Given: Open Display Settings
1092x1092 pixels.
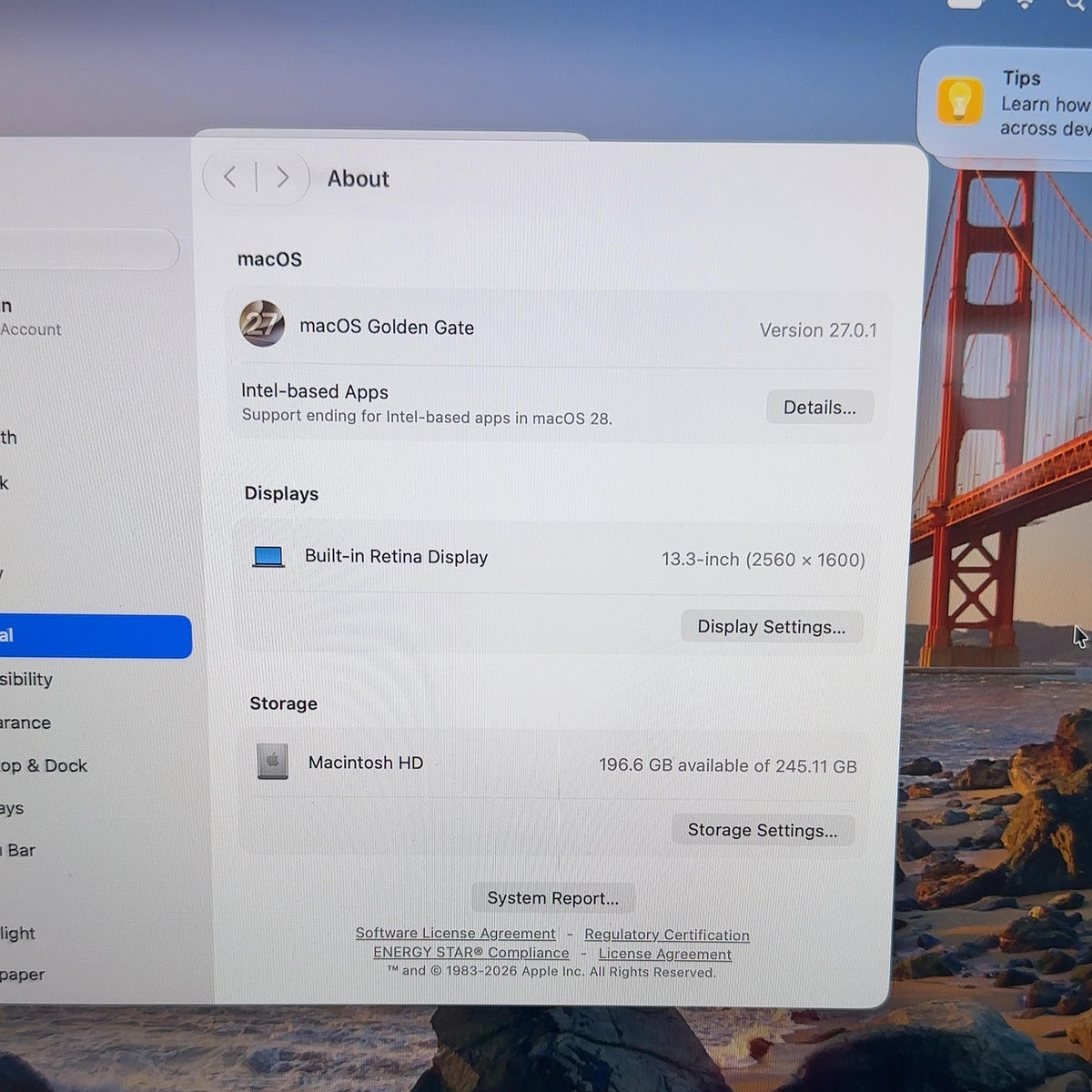Looking at the screenshot, I should coord(772,626).
